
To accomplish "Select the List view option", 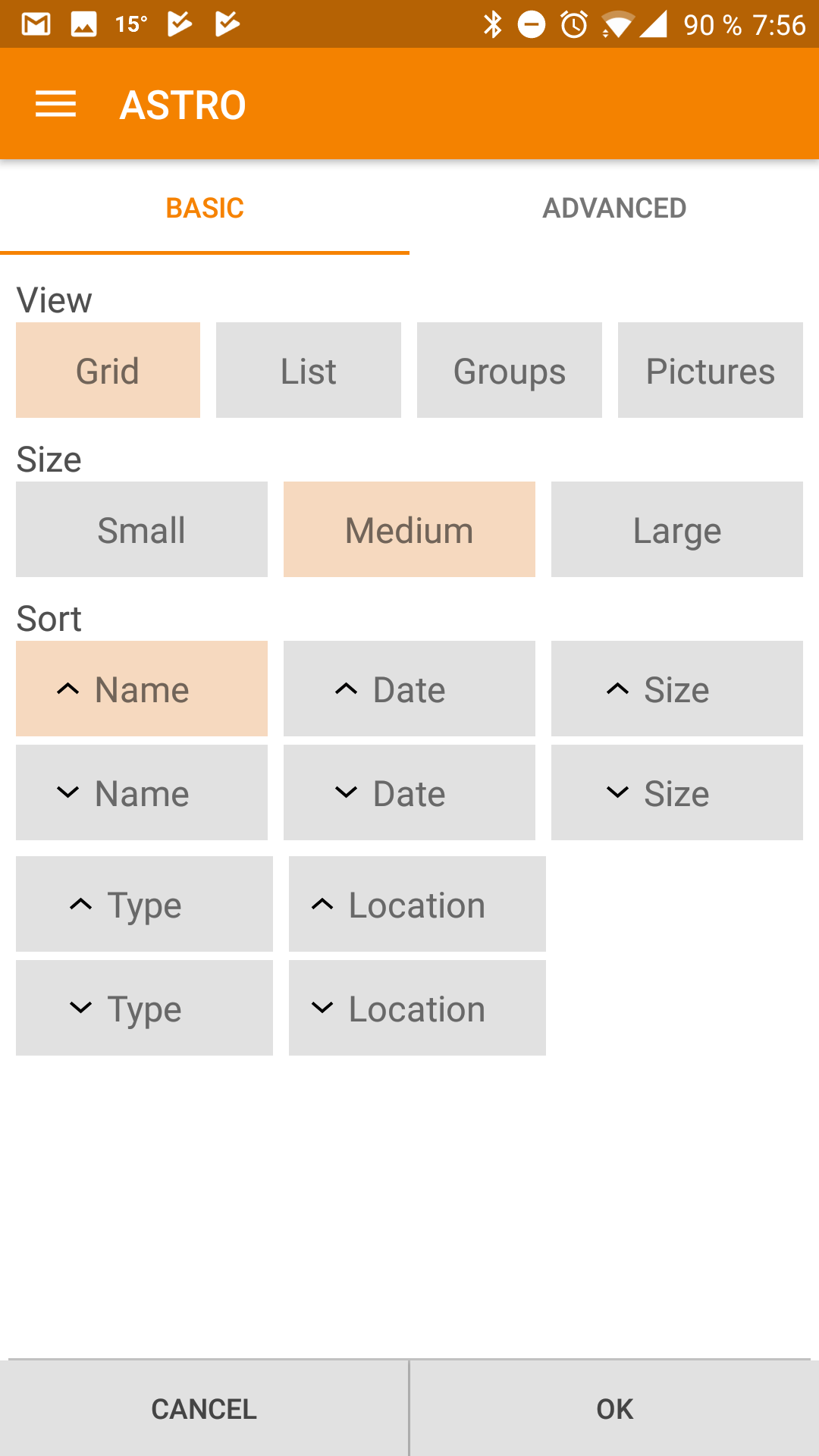I will (x=309, y=370).
